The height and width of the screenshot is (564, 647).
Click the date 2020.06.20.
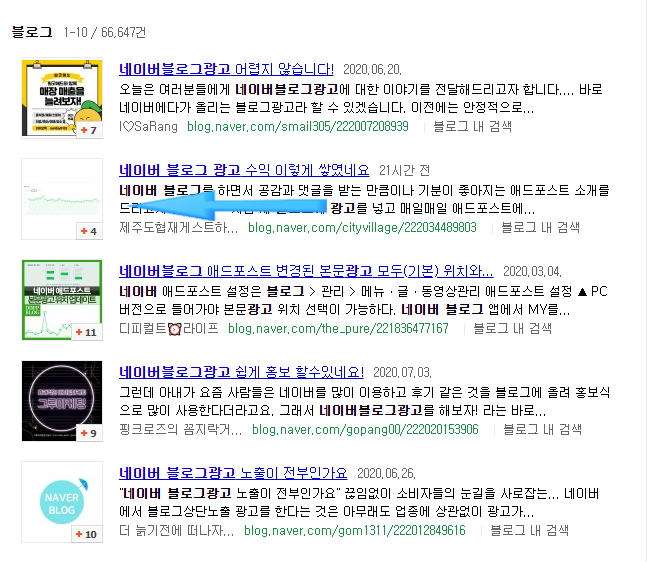(x=373, y=70)
